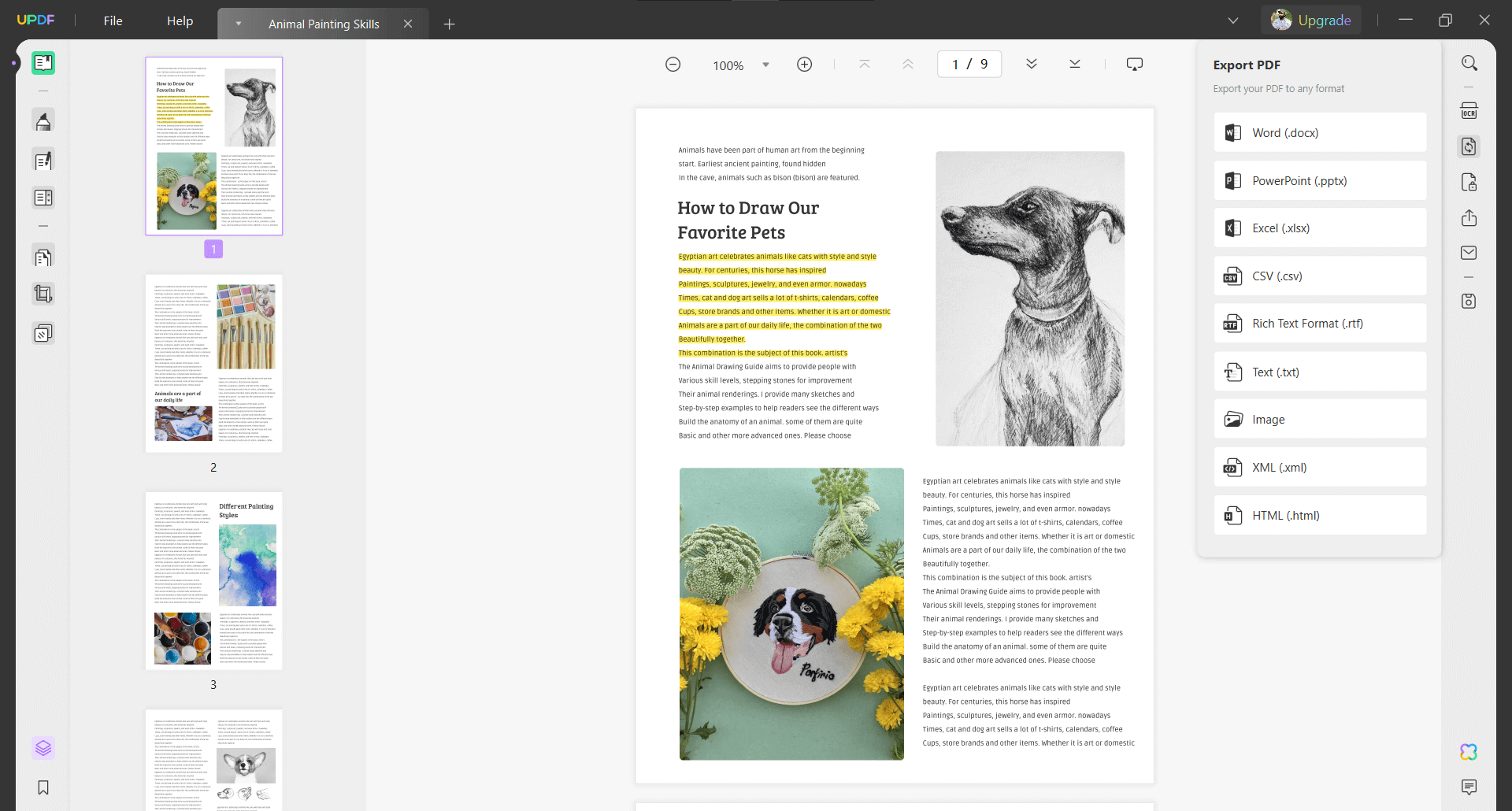Open the Search tool
This screenshot has width=1512, height=811.
(x=1469, y=62)
